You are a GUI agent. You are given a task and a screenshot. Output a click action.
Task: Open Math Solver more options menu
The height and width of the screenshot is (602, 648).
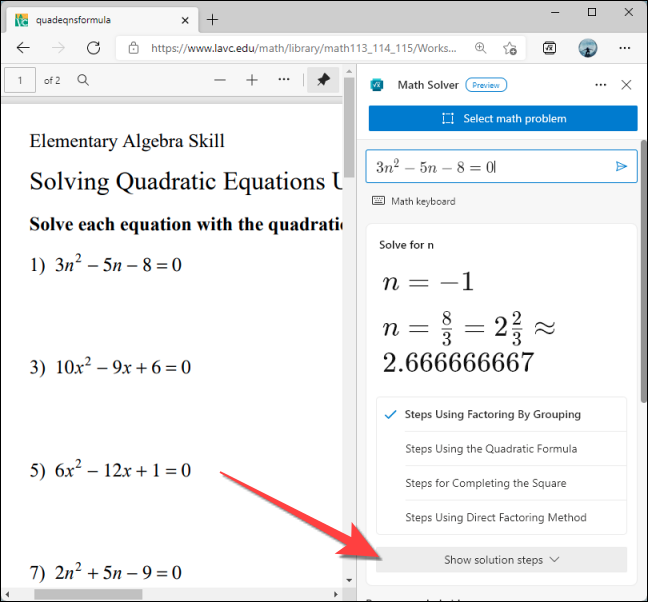click(600, 85)
